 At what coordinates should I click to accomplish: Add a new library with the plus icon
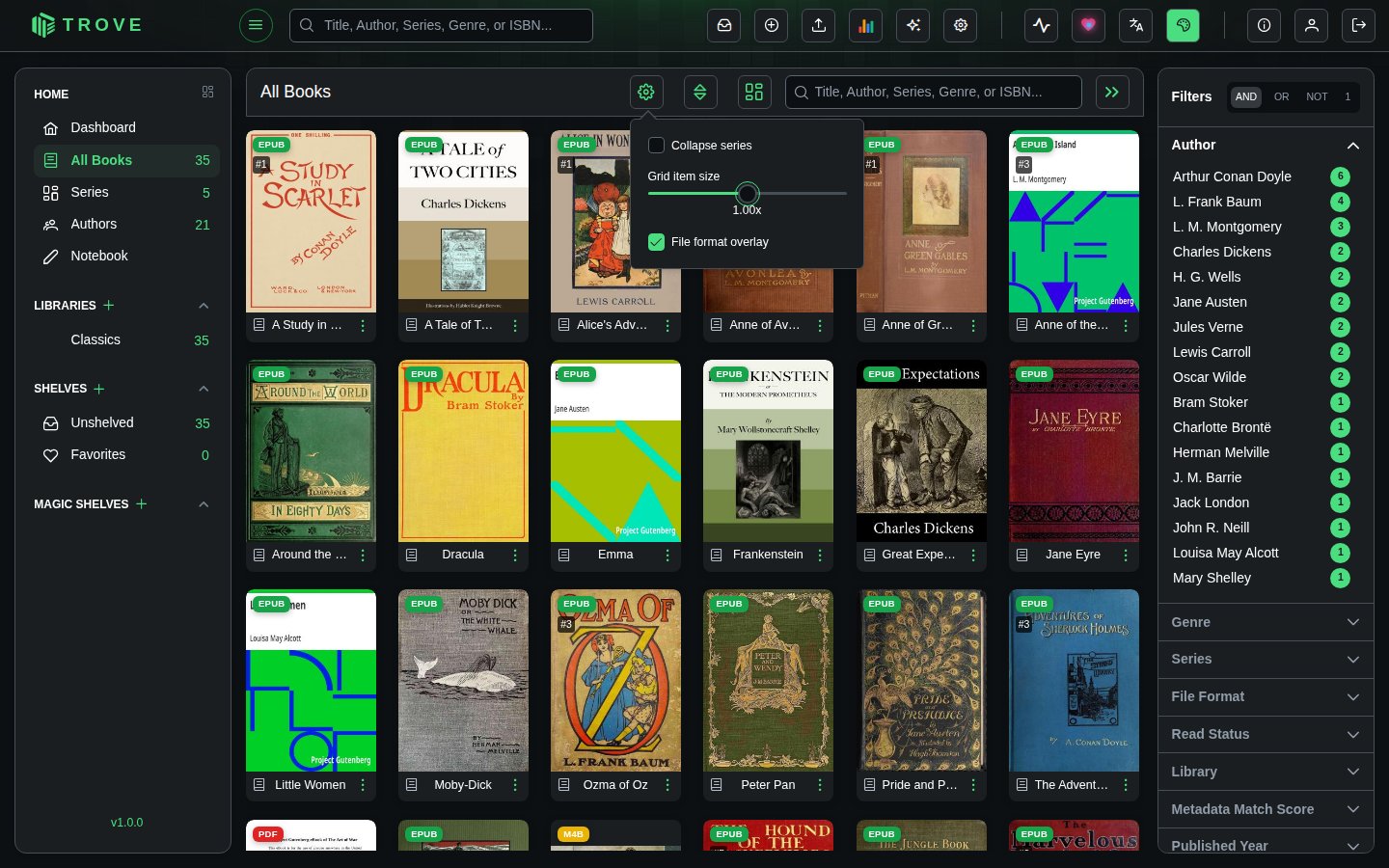[109, 305]
